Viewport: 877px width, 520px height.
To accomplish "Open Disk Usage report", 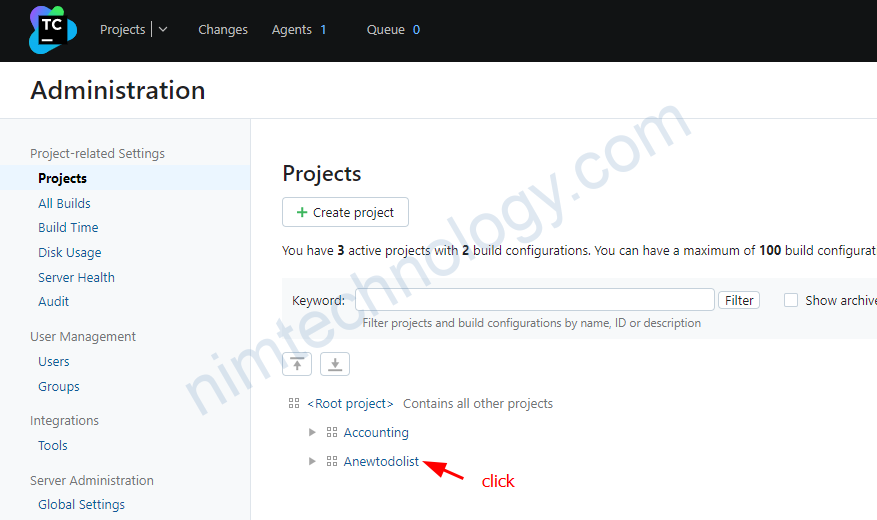I will click(69, 253).
